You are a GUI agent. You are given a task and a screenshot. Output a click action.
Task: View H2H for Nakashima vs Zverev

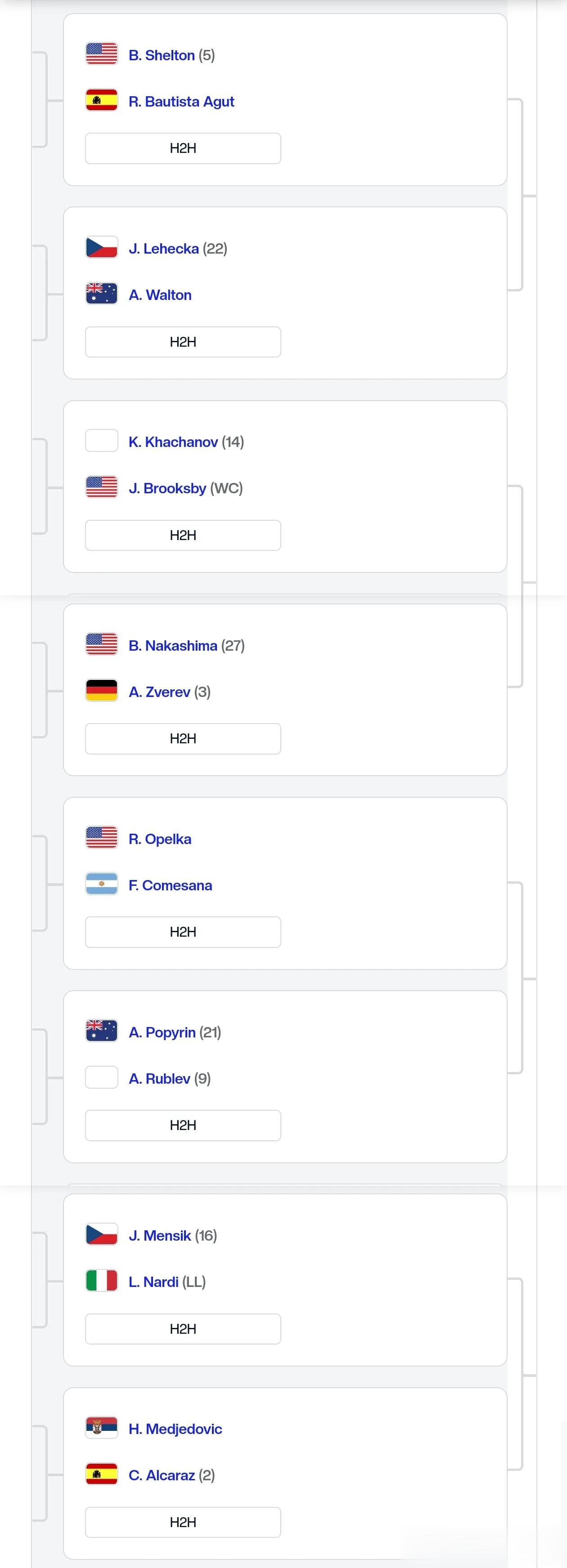tap(183, 739)
